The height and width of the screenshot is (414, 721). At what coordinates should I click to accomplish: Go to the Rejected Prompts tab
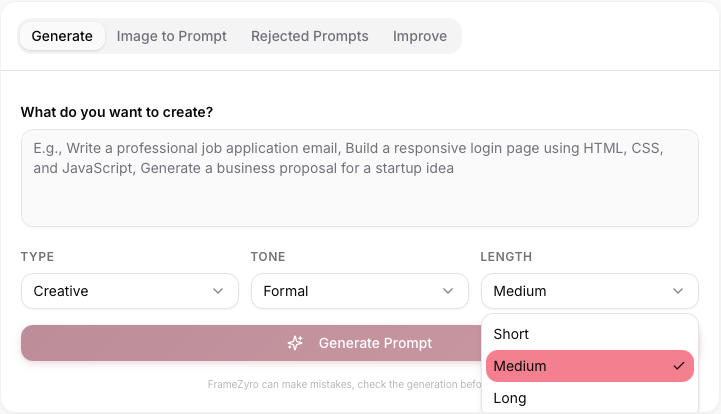309,36
